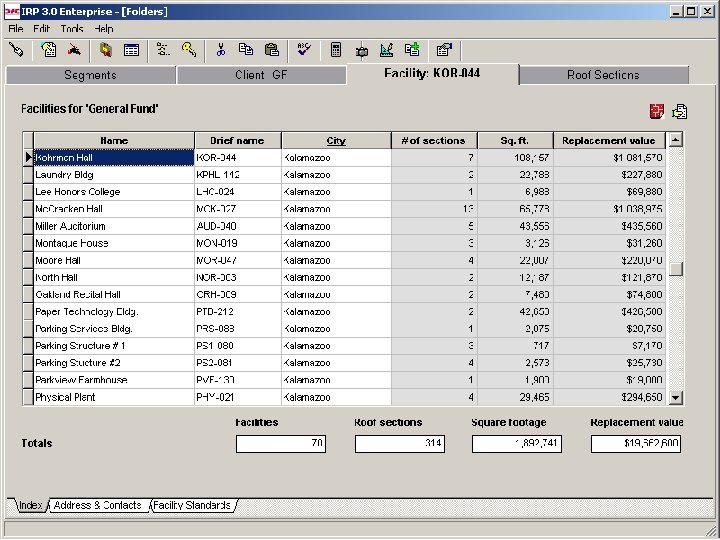Click the table scroll up arrow
720x540 pixels.
tap(675, 140)
